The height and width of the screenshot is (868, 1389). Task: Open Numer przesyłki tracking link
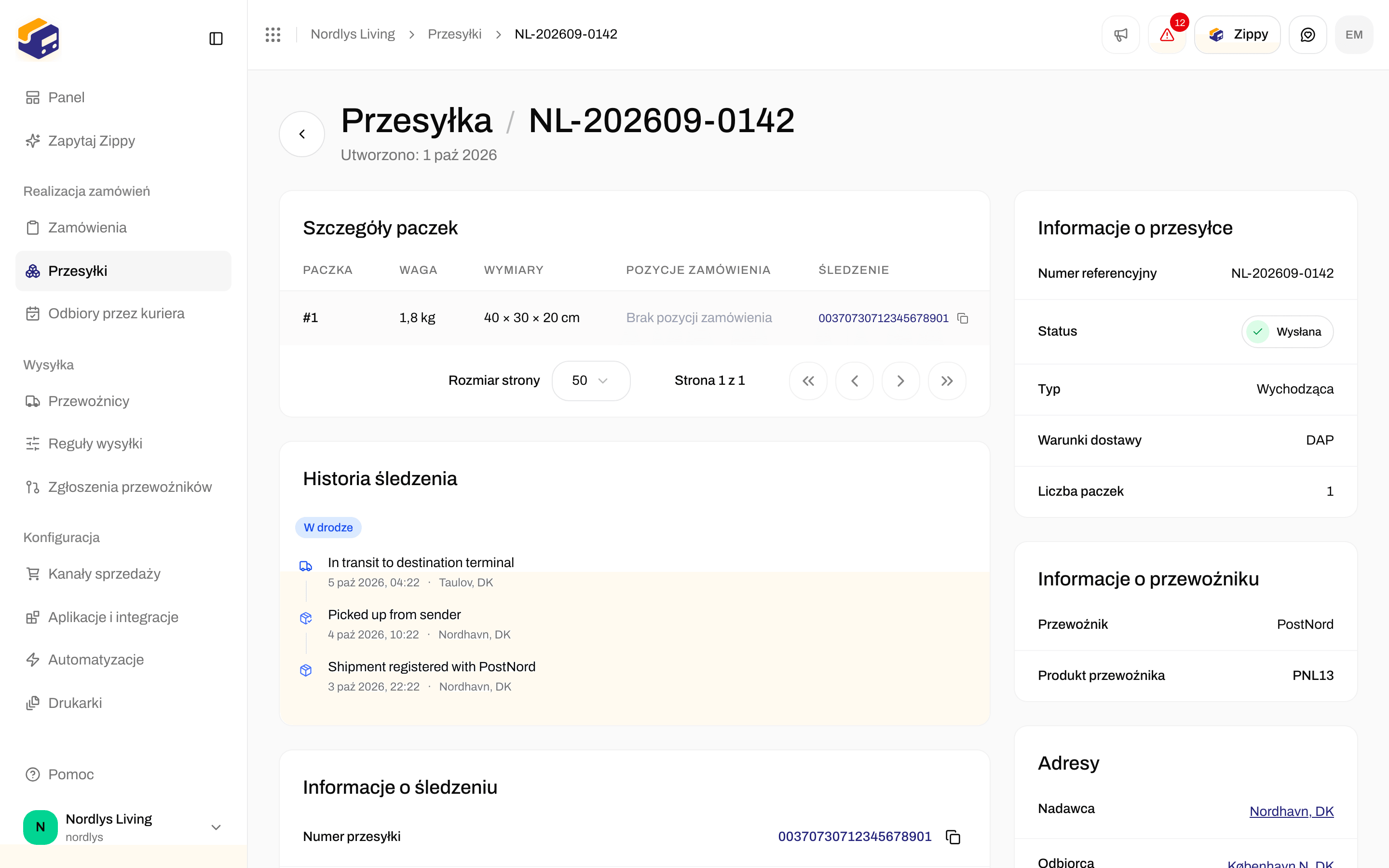[855, 837]
